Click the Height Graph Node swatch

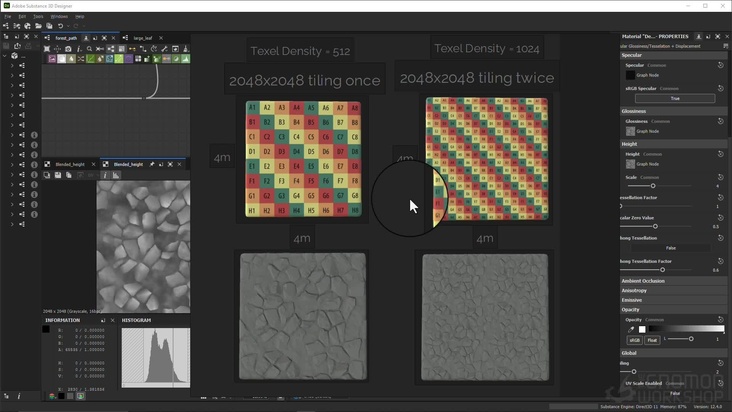click(630, 164)
